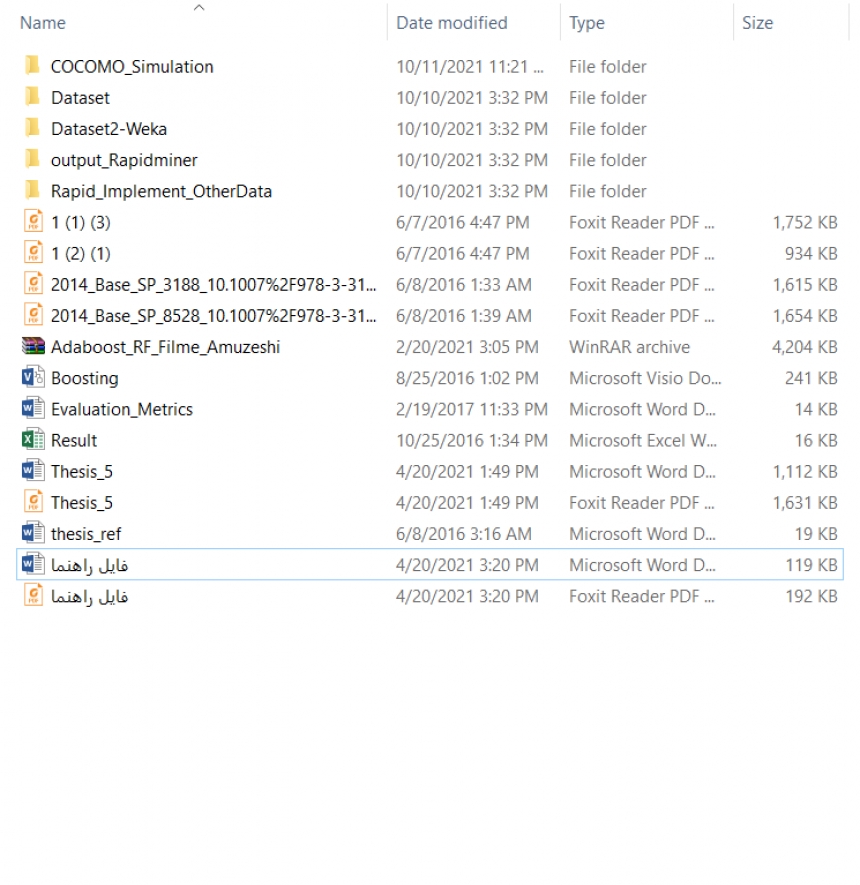Click the Microsoft Visio Do... type cell
Image resolution: width=860 pixels, height=885 pixels.
[645, 378]
